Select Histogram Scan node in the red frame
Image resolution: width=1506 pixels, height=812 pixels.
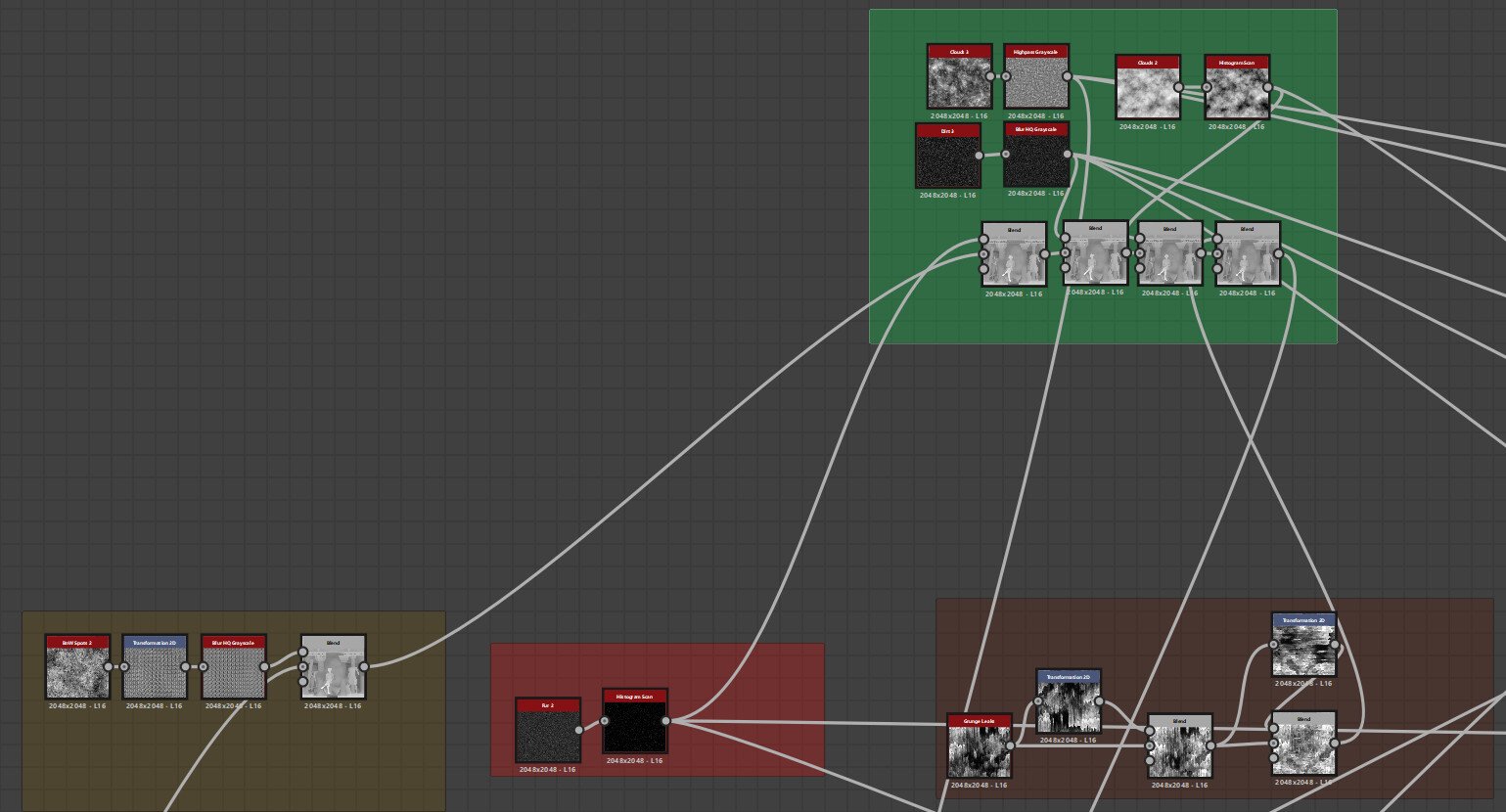pos(635,721)
